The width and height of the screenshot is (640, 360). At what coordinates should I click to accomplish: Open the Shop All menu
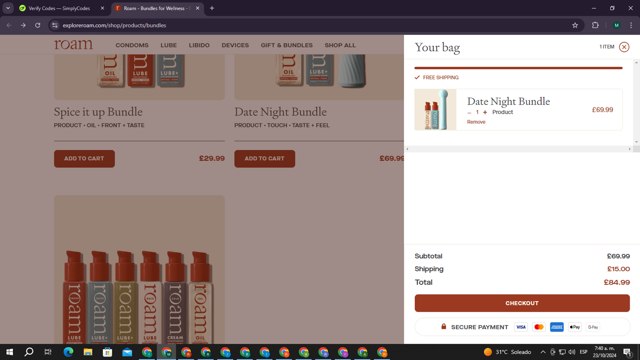(x=340, y=45)
